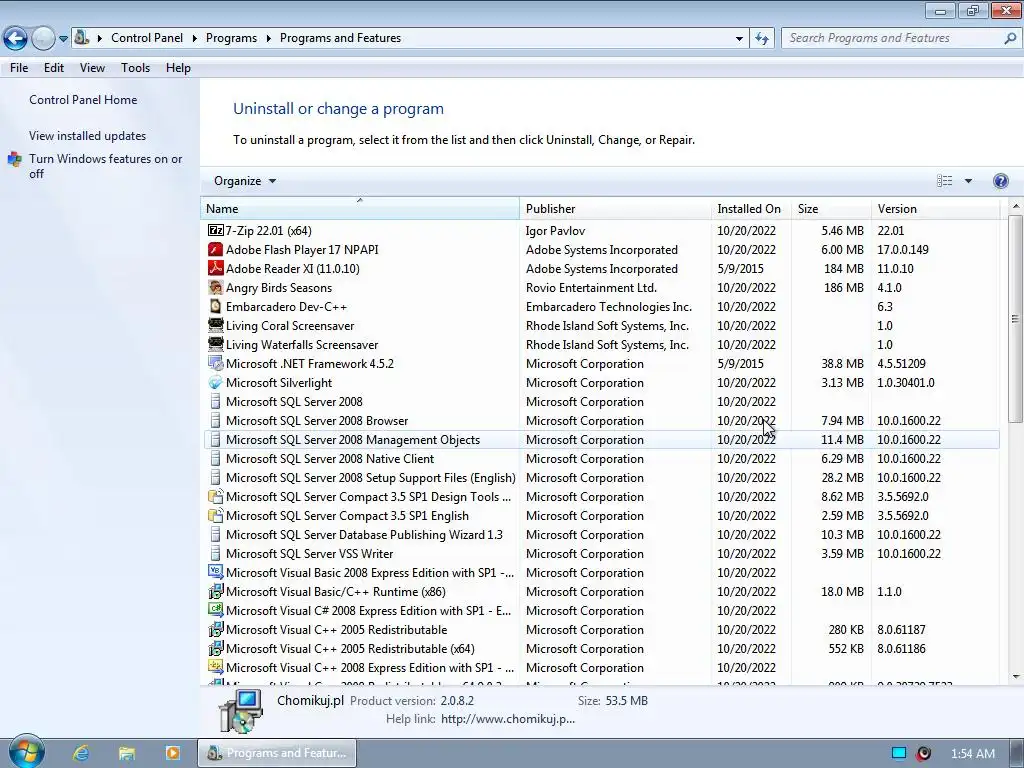Launch Internet Explorer from the taskbar
This screenshot has height=768, width=1024.
click(81, 753)
